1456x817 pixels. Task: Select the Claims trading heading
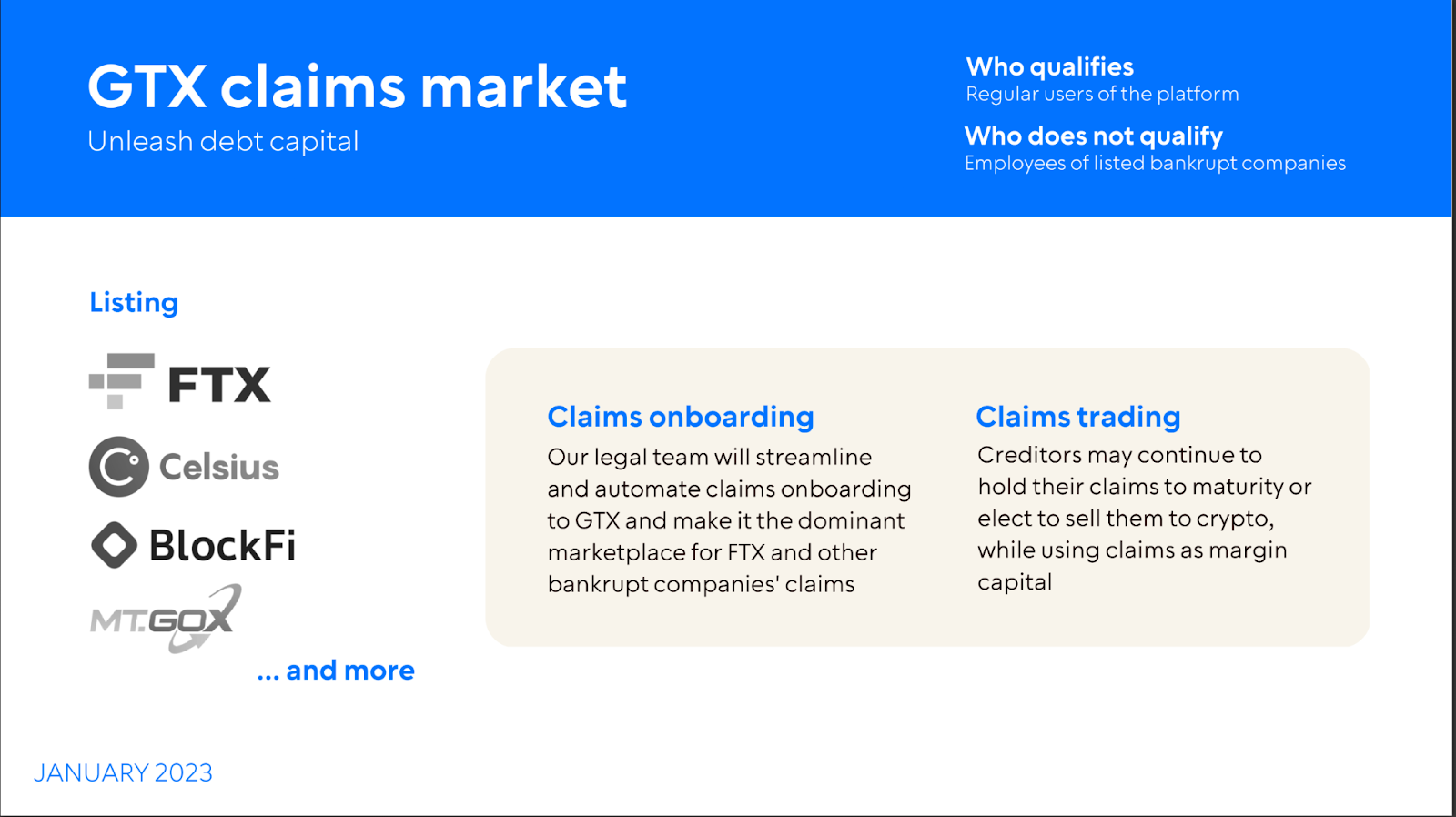1078,416
